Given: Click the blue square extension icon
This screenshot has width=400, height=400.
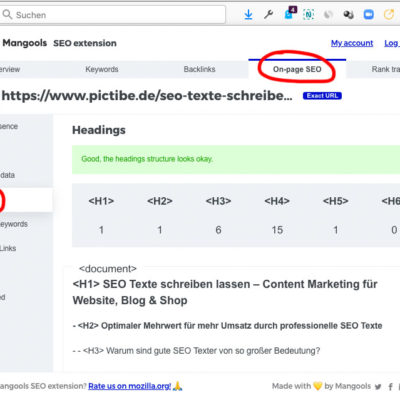Looking at the screenshot, I should tap(369, 15).
